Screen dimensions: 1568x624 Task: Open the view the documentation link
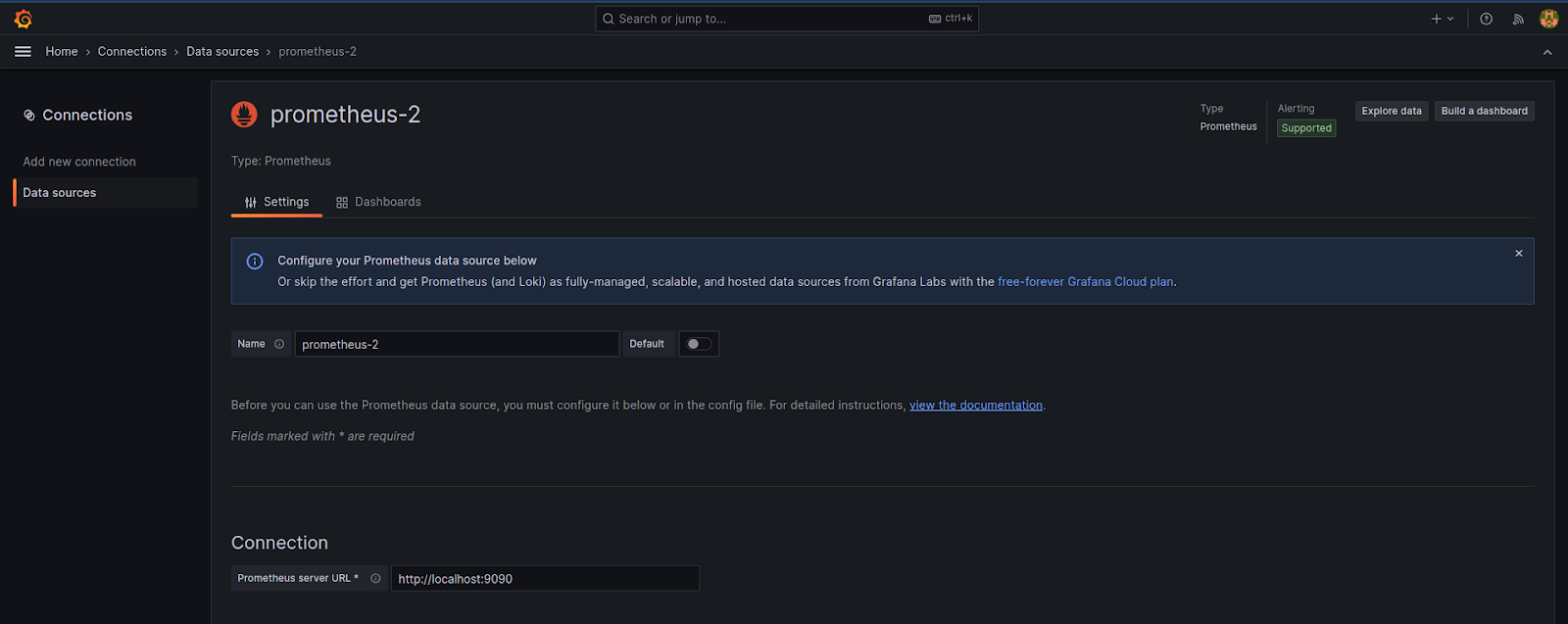click(x=976, y=405)
